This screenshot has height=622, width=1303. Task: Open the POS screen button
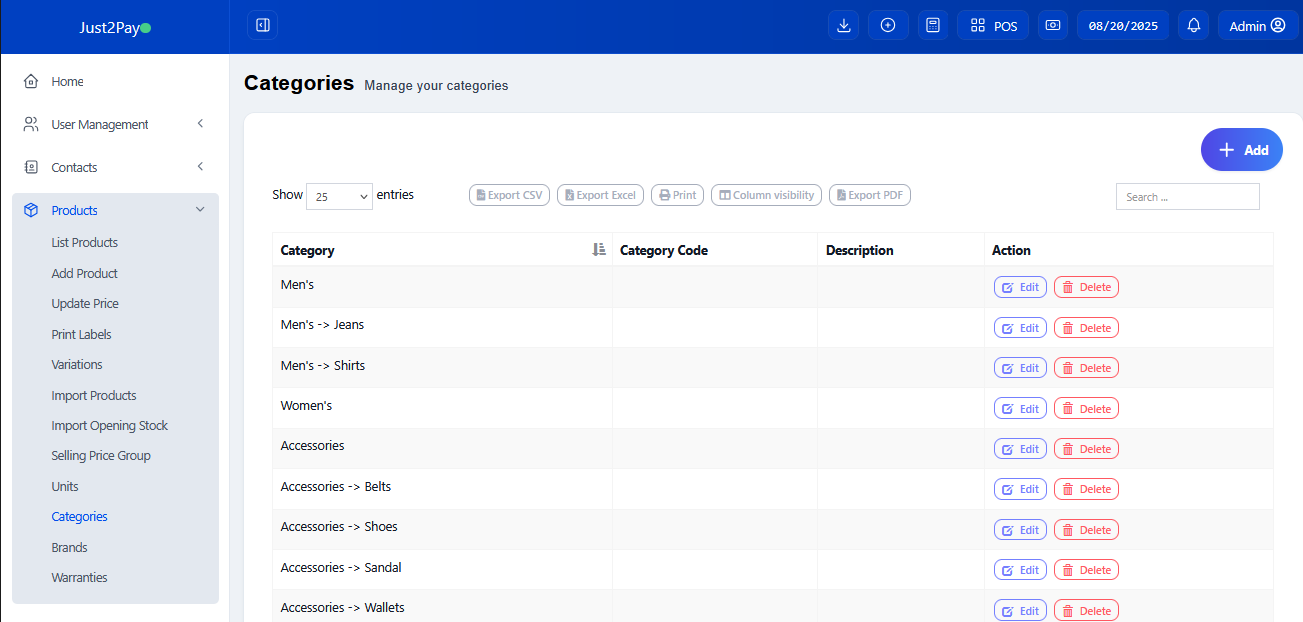[993, 26]
